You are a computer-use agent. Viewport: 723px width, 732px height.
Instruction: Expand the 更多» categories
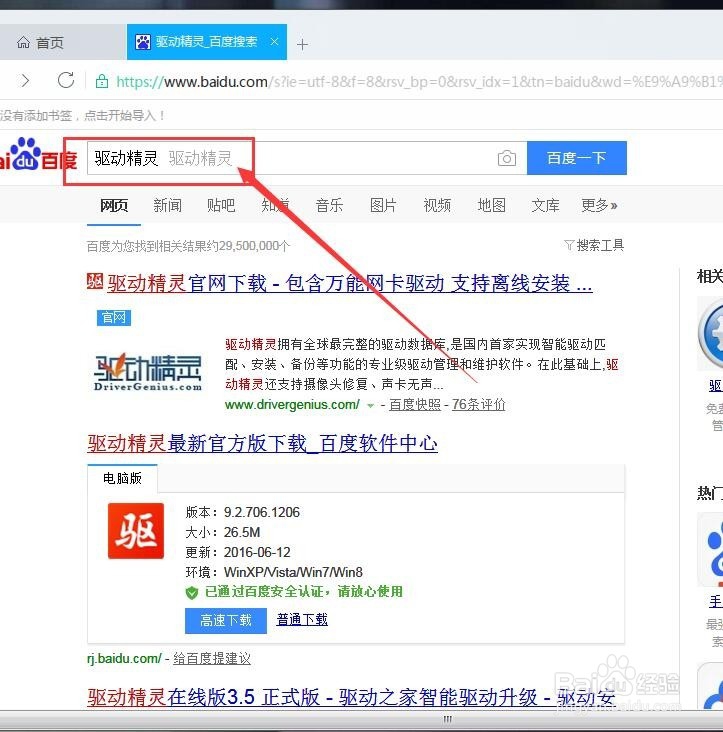pos(599,205)
